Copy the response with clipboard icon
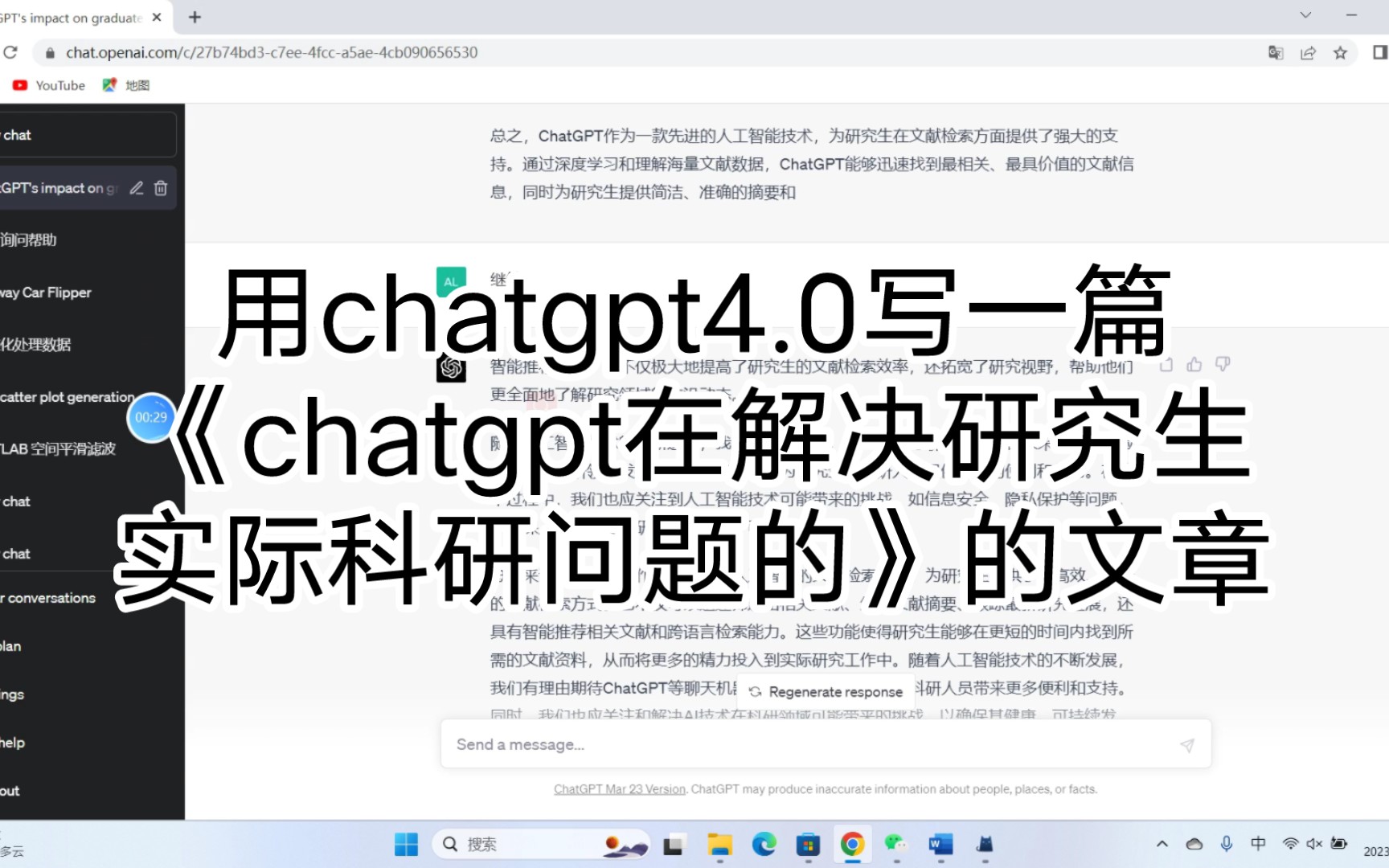Image resolution: width=1389 pixels, height=868 pixels. [1166, 365]
